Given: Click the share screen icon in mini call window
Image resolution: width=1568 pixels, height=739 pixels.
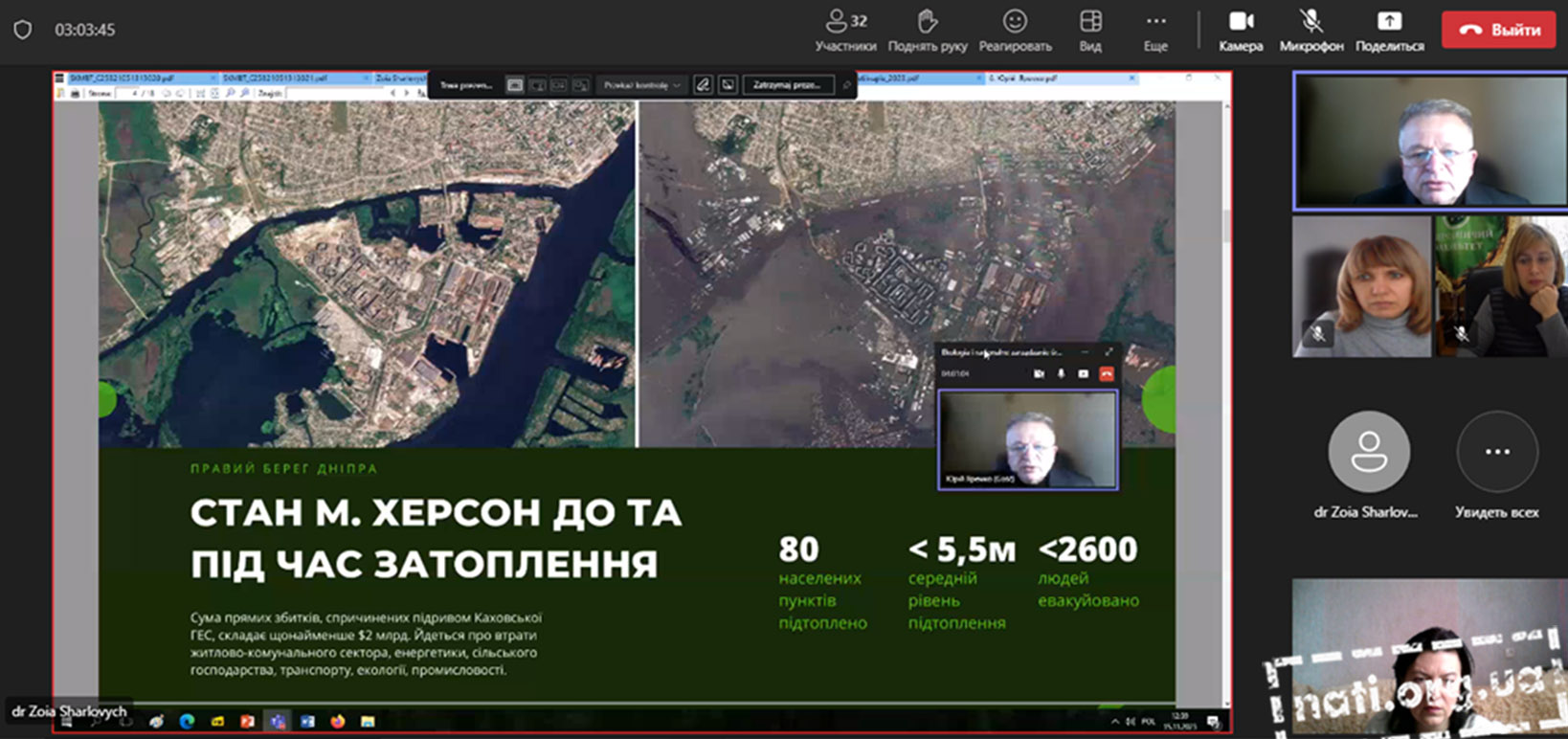Looking at the screenshot, I should pyautogui.click(x=1084, y=373).
